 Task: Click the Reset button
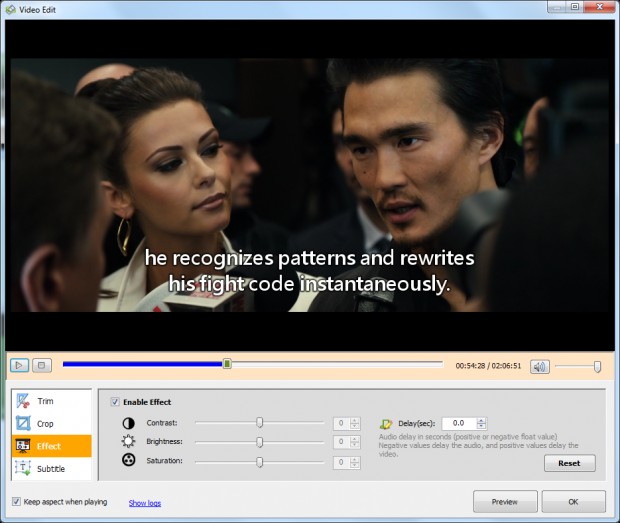(569, 463)
